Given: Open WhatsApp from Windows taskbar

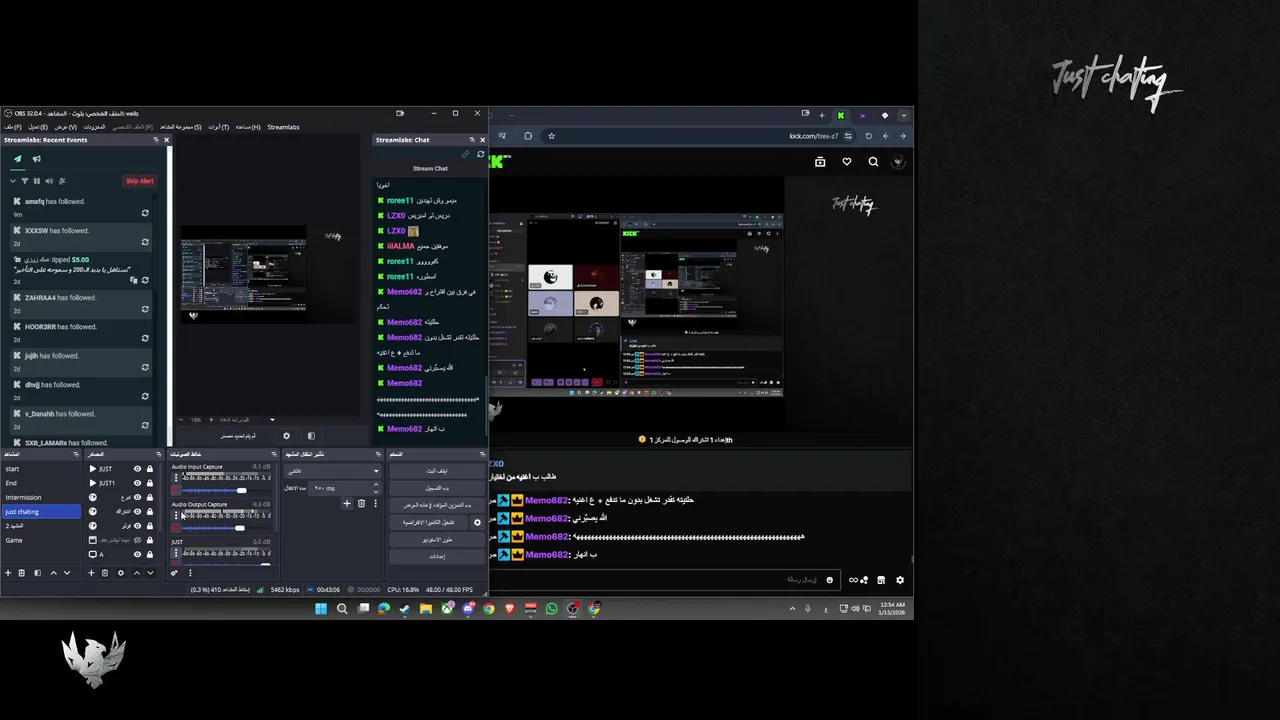Looking at the screenshot, I should coord(551,609).
